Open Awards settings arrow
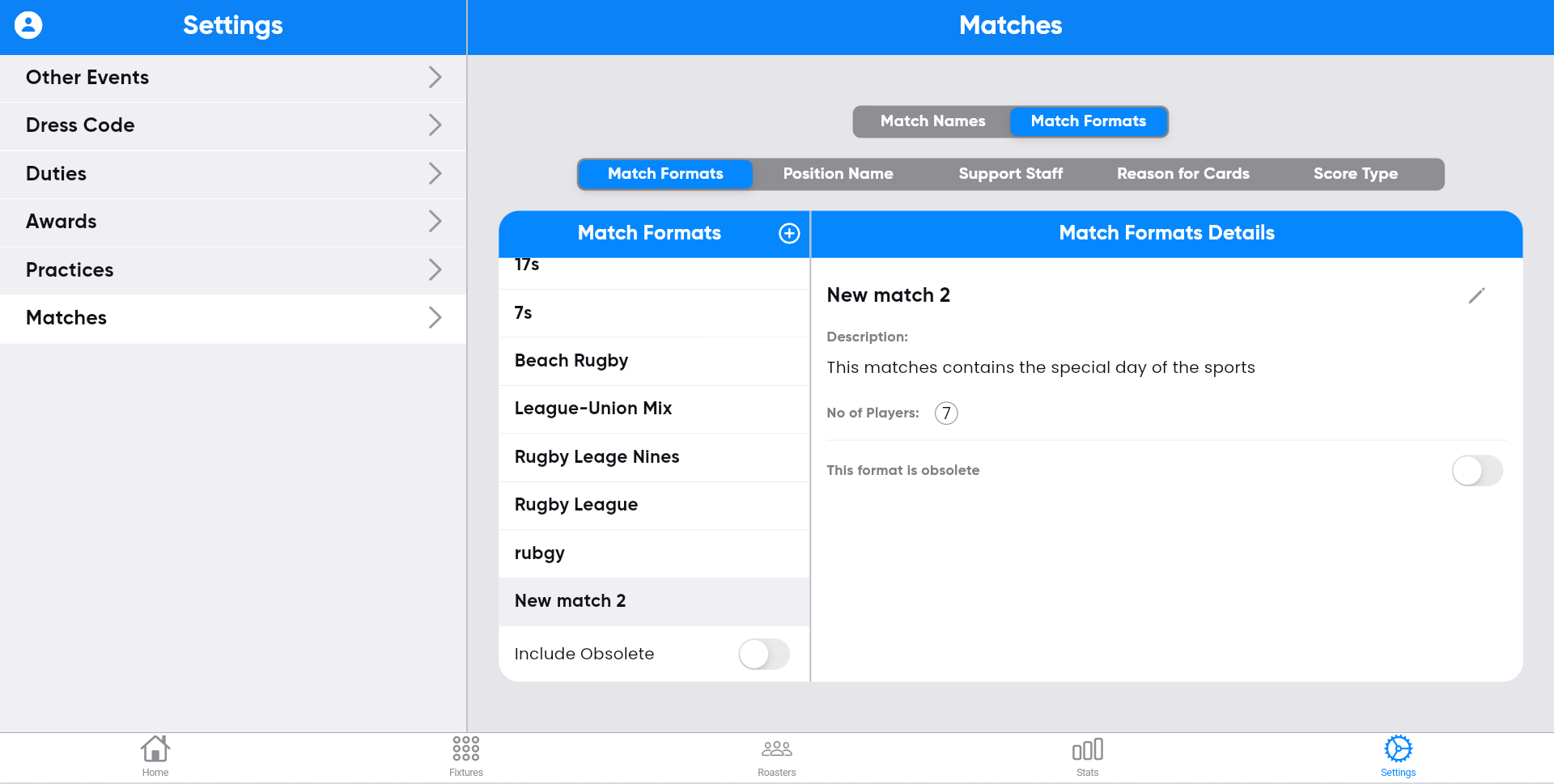 (435, 222)
